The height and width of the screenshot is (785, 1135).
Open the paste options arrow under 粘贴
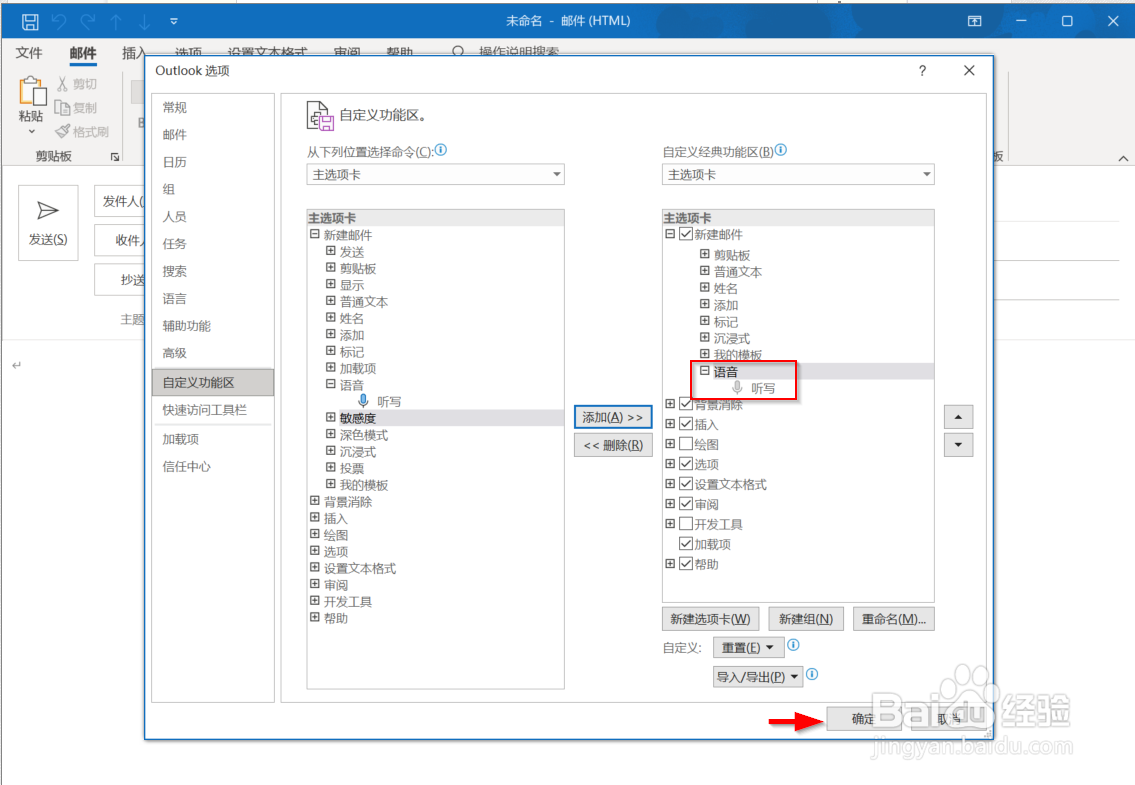point(32,131)
